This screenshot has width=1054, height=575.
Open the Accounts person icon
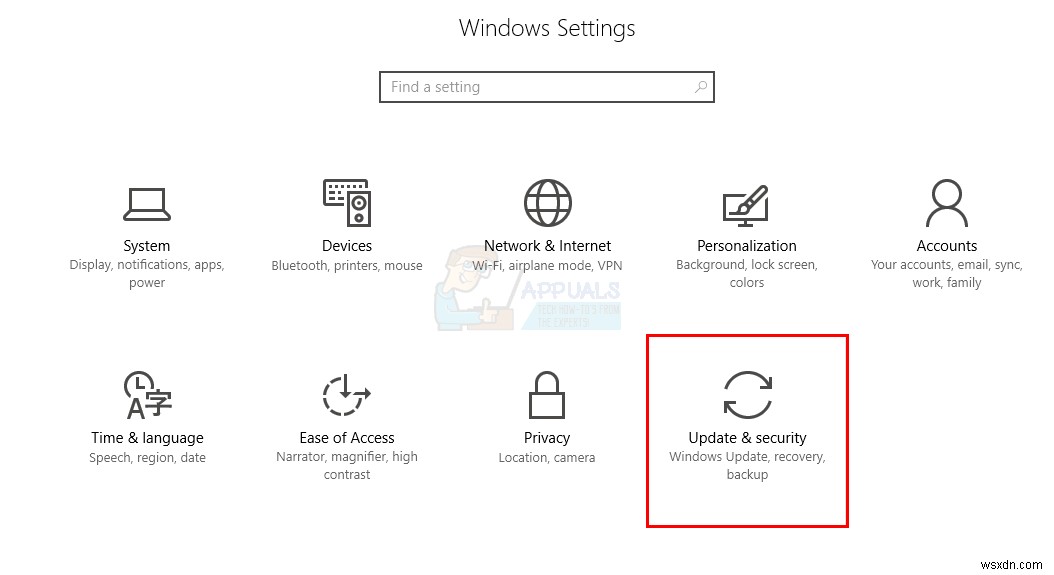tap(946, 202)
